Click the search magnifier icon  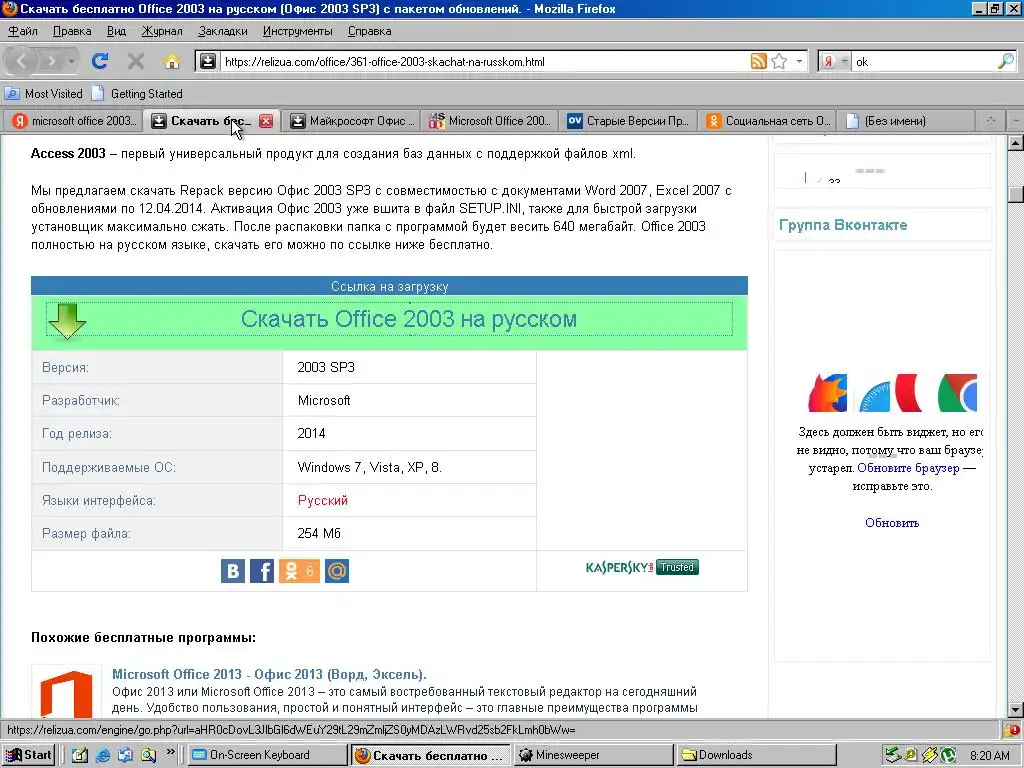click(x=1006, y=61)
